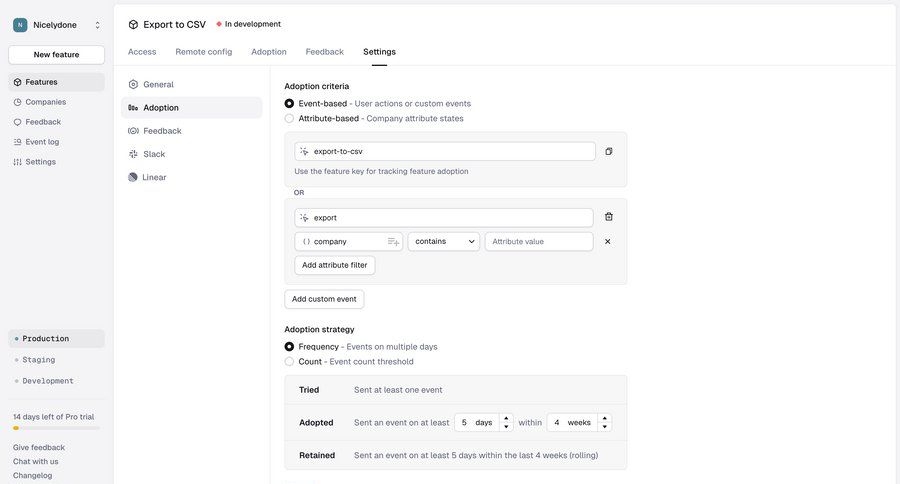Increase the days stepper value
The image size is (900, 484).
click(x=506, y=419)
